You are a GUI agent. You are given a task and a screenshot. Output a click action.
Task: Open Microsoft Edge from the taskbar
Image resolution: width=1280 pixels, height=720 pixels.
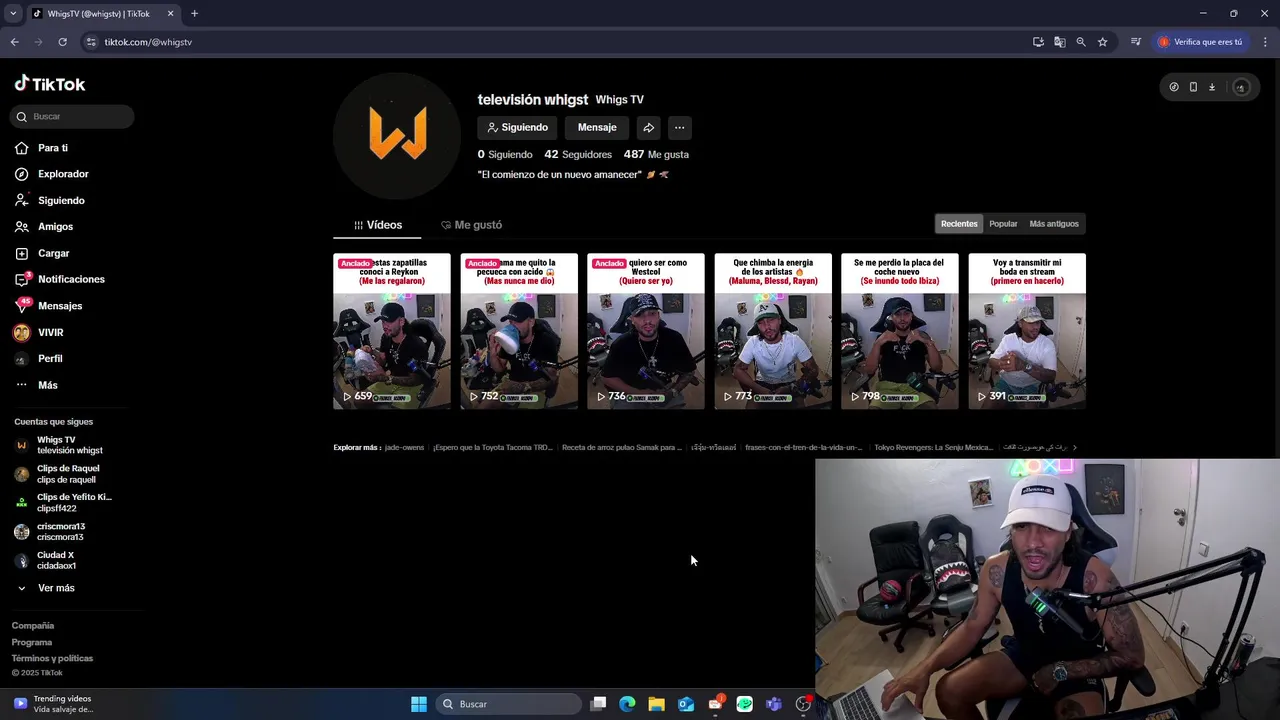tap(627, 704)
